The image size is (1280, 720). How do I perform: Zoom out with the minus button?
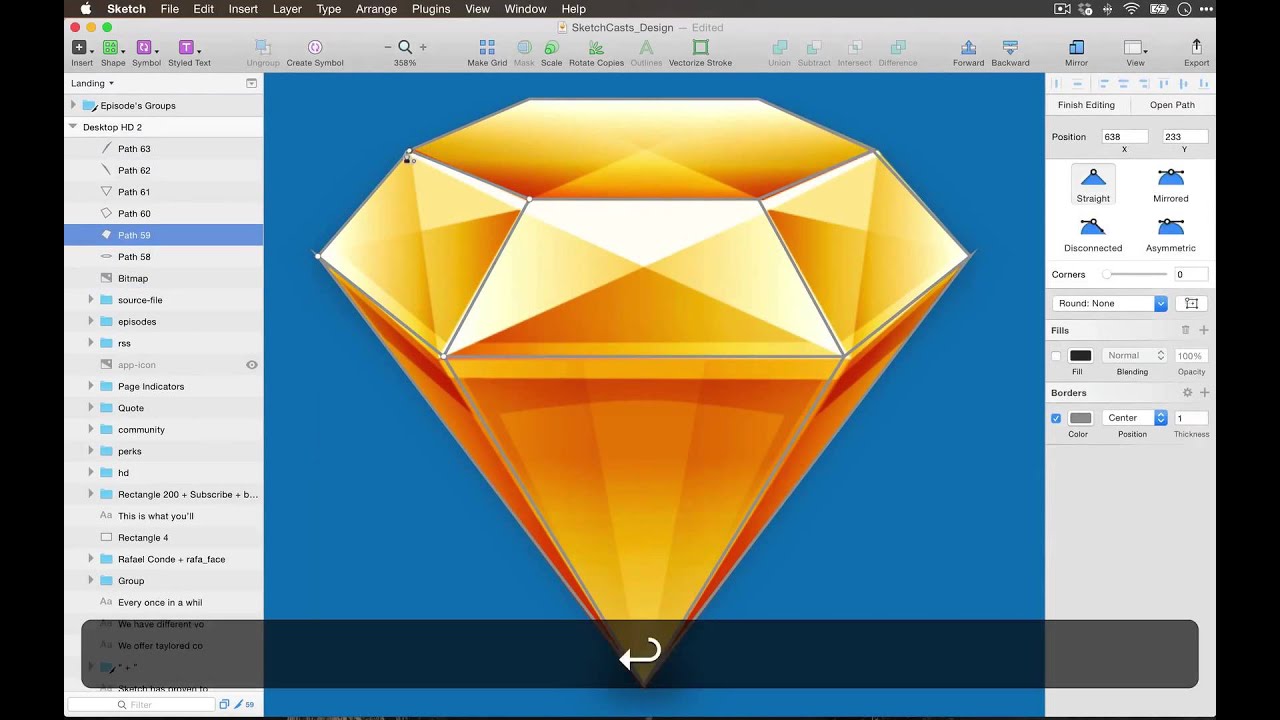(388, 47)
